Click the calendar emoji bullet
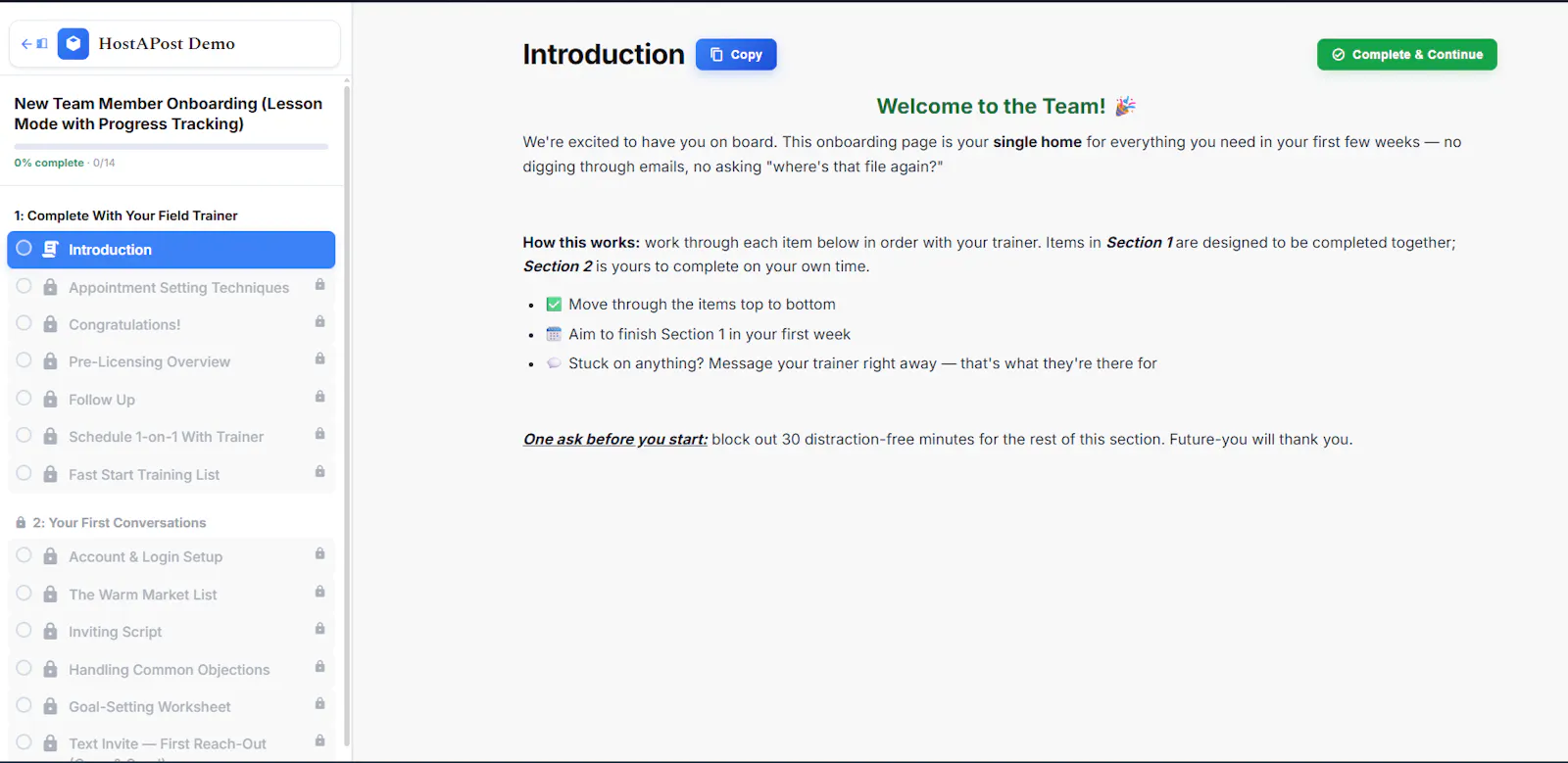 click(x=554, y=334)
